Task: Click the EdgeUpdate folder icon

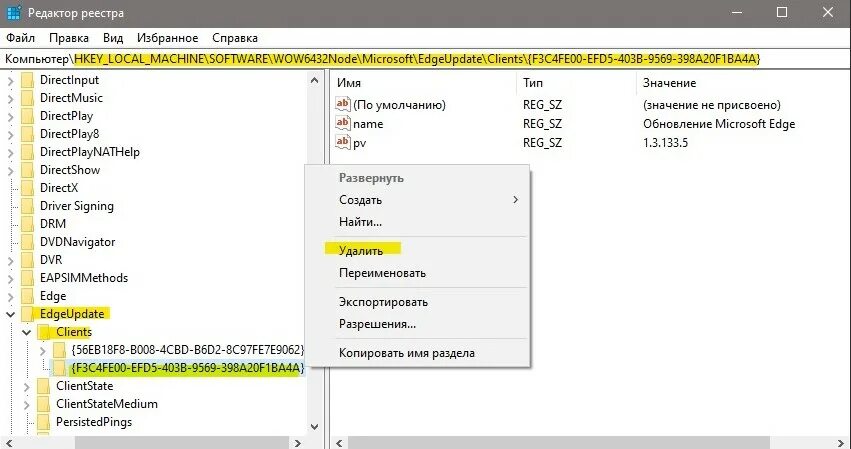Action: coord(27,314)
